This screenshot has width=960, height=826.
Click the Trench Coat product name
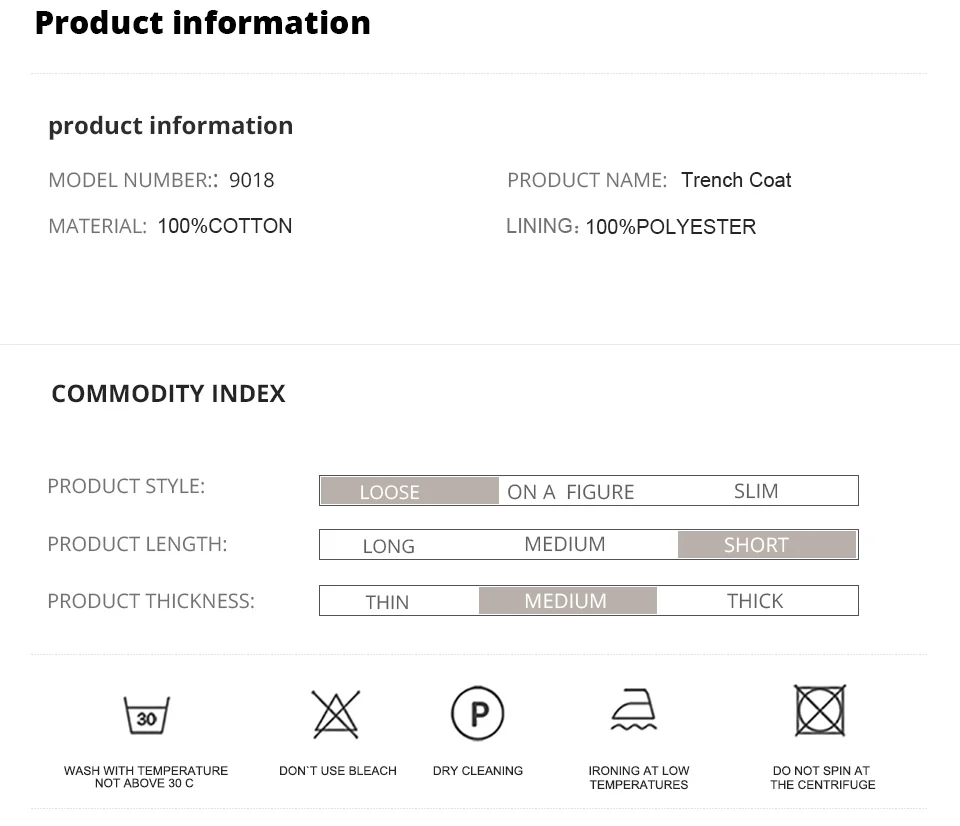[x=736, y=180]
